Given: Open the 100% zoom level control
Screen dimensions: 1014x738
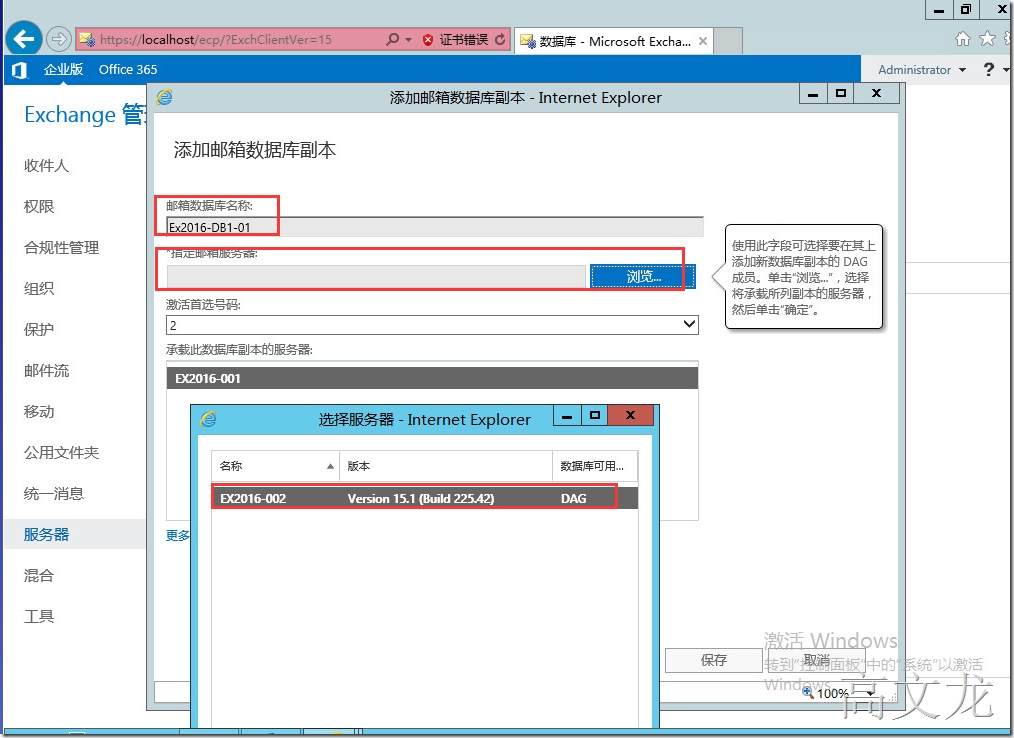Looking at the screenshot, I should click(x=839, y=693).
